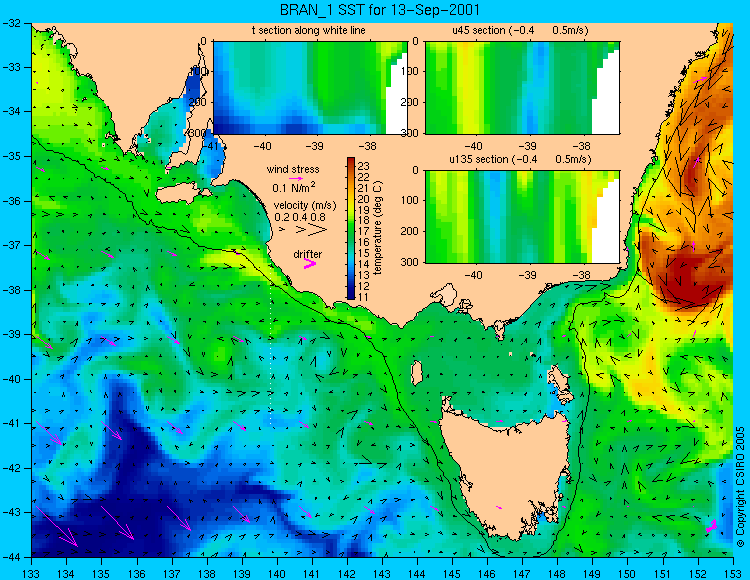
Task: Open the u45 velocity section inset plot
Action: pos(522,88)
